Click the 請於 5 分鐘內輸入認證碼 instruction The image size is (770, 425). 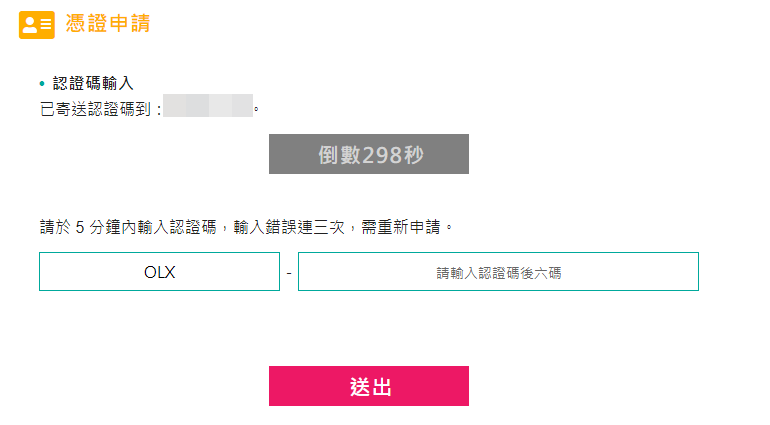click(128, 227)
